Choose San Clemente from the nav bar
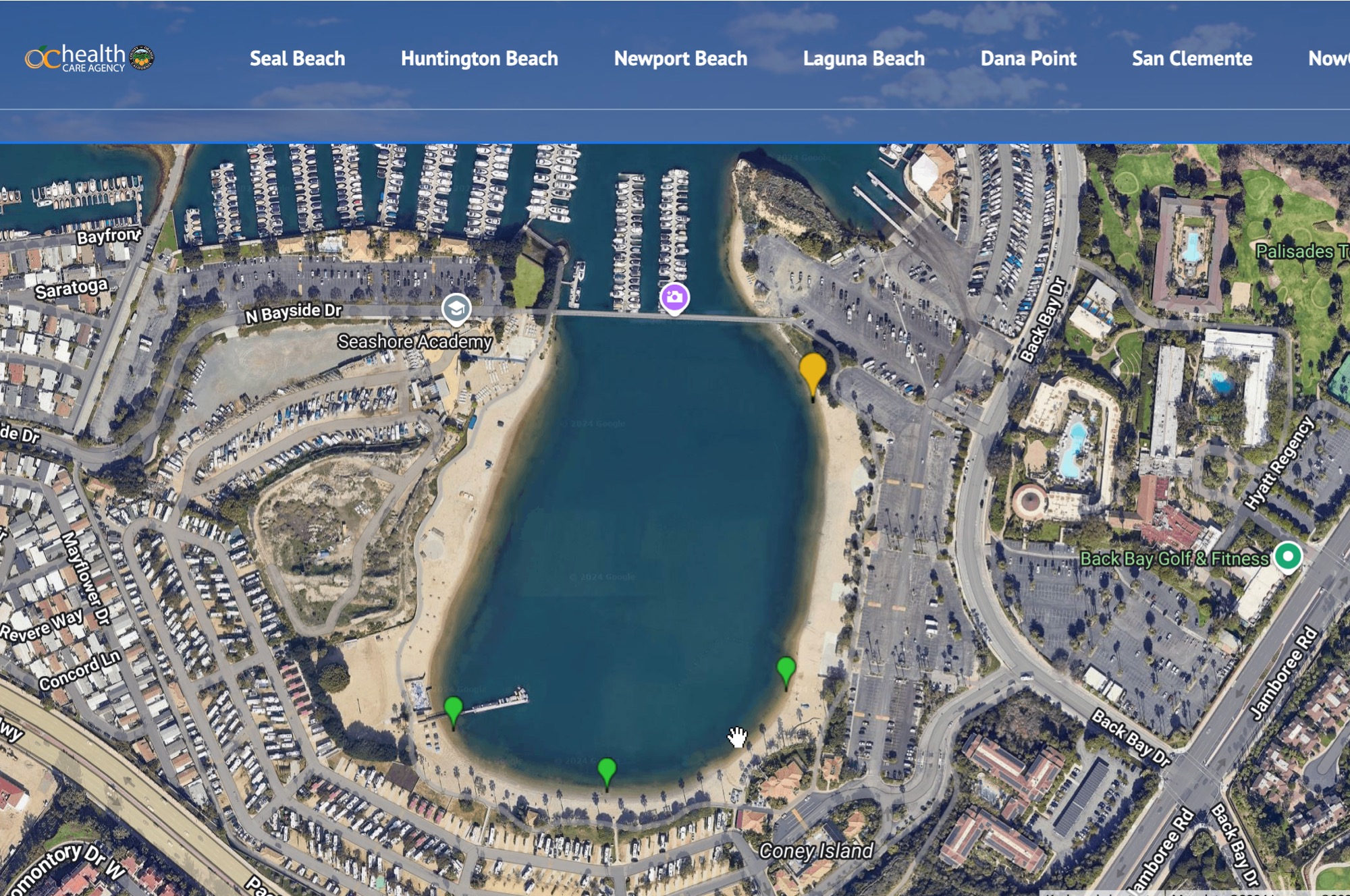Screen dimensions: 1350x896 (x=1192, y=59)
